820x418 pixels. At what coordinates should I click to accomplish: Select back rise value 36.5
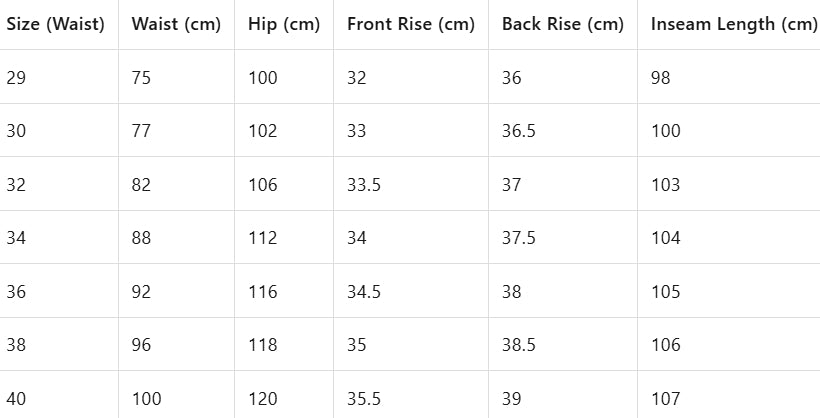point(517,131)
